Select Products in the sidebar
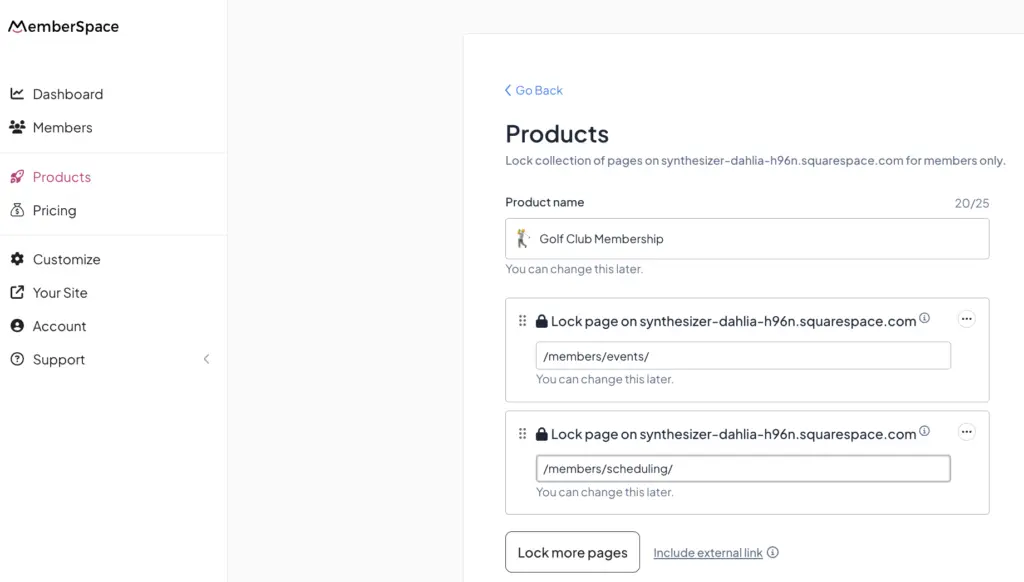 61,177
